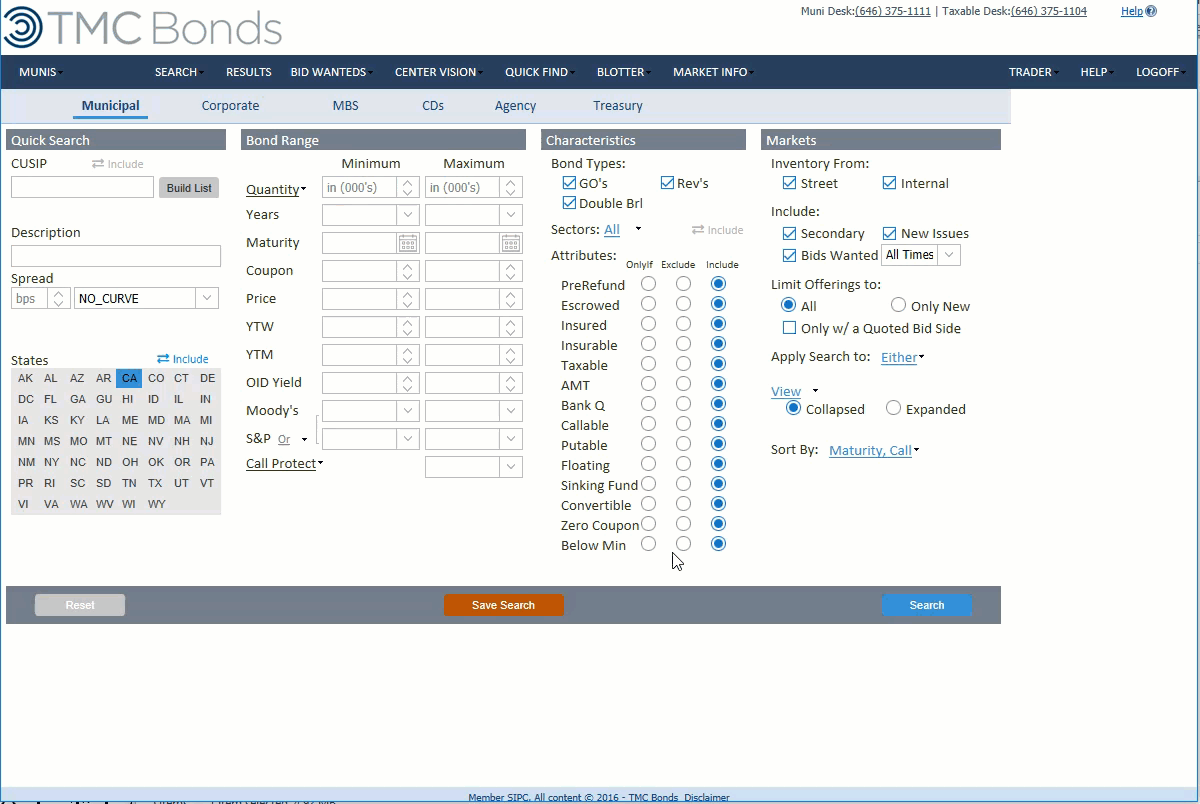Set Callable attribute to OnlyIf

click(x=648, y=424)
